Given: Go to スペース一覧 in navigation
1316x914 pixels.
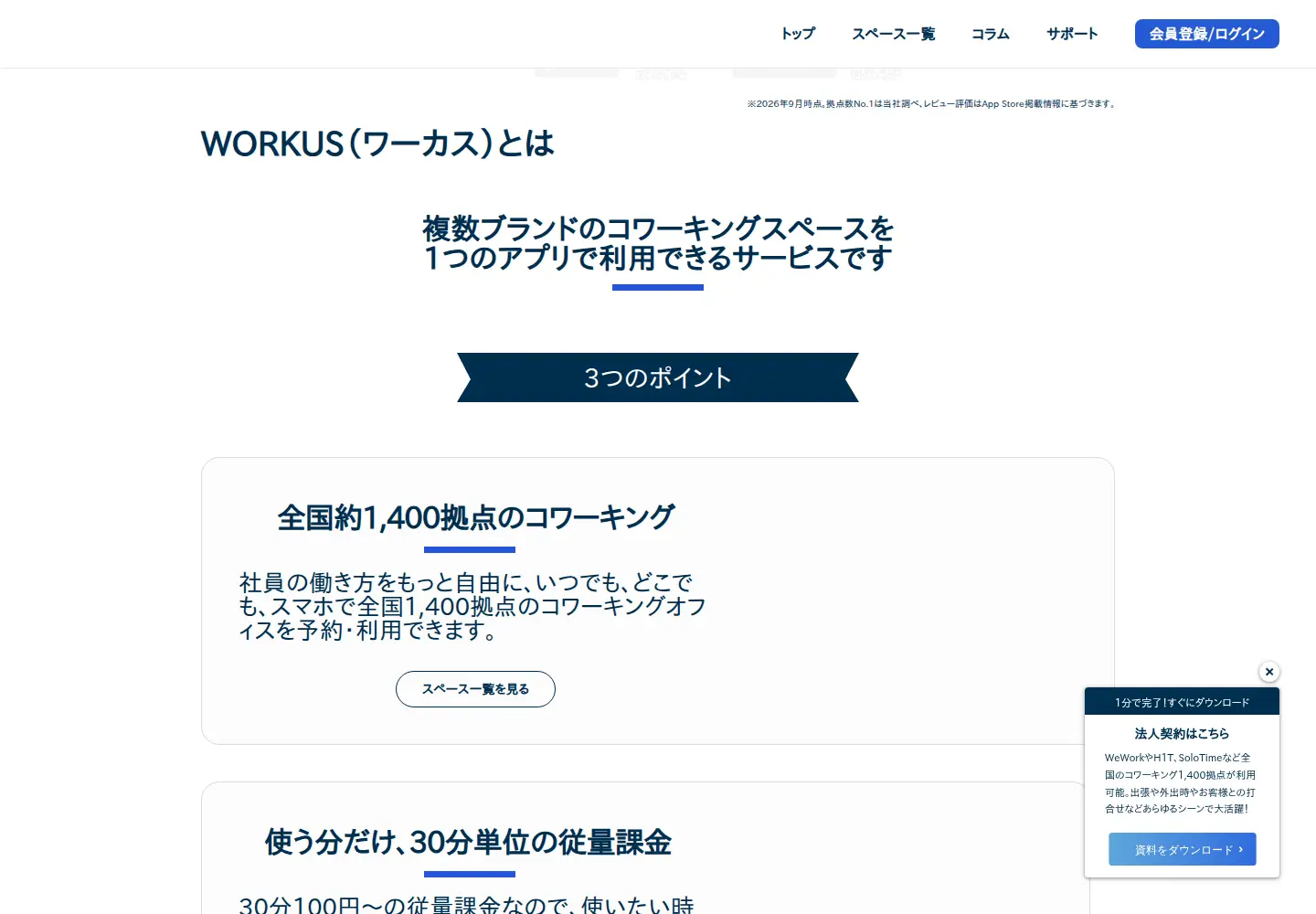Looking at the screenshot, I should (894, 34).
